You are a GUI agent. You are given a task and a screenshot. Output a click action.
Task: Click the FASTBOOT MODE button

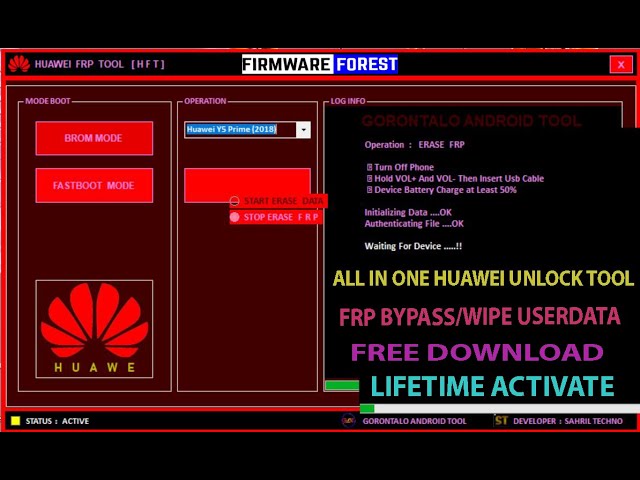[x=94, y=185]
